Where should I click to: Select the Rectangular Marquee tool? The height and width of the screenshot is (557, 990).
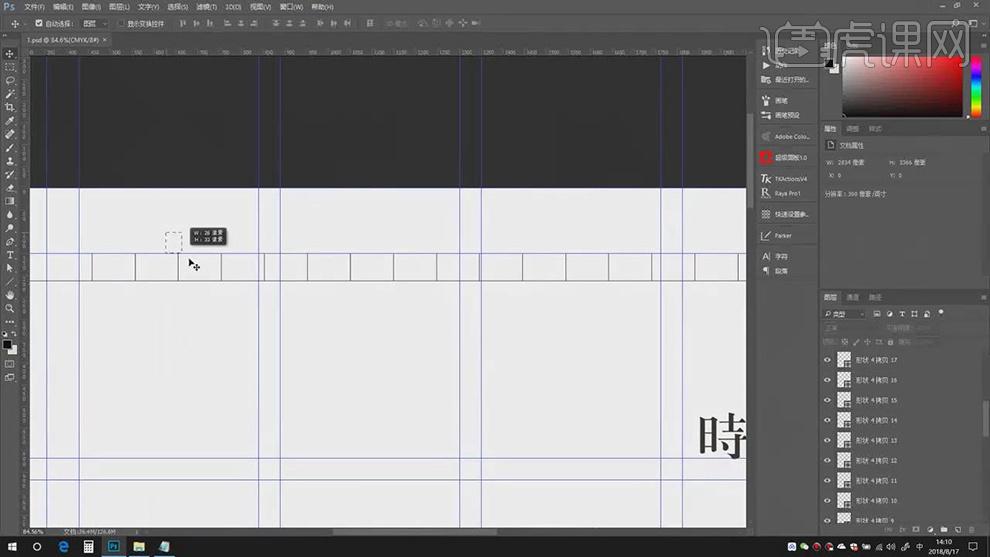point(9,67)
